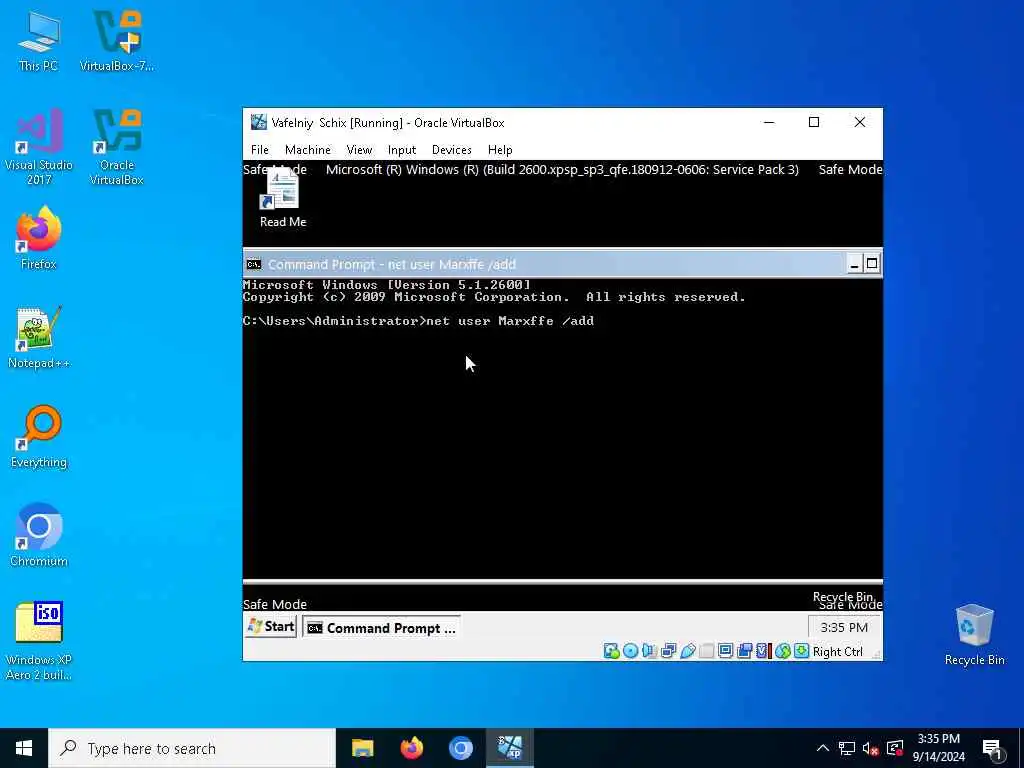Click the Right Ctrl host key label
1024x768 pixels.
click(838, 652)
